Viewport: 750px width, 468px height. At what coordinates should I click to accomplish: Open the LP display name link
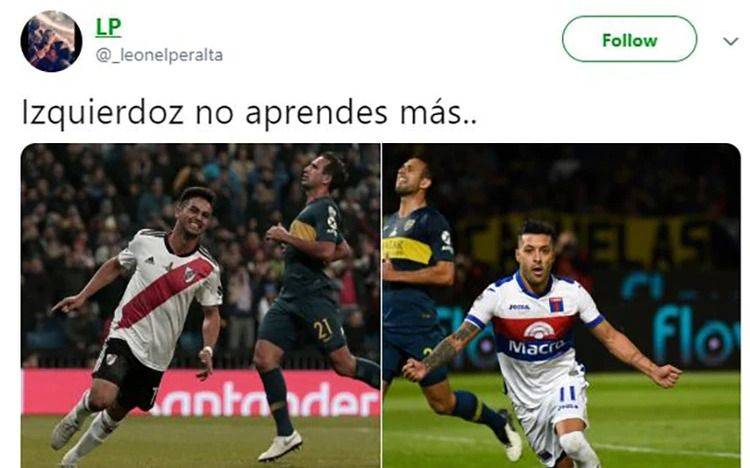(109, 27)
